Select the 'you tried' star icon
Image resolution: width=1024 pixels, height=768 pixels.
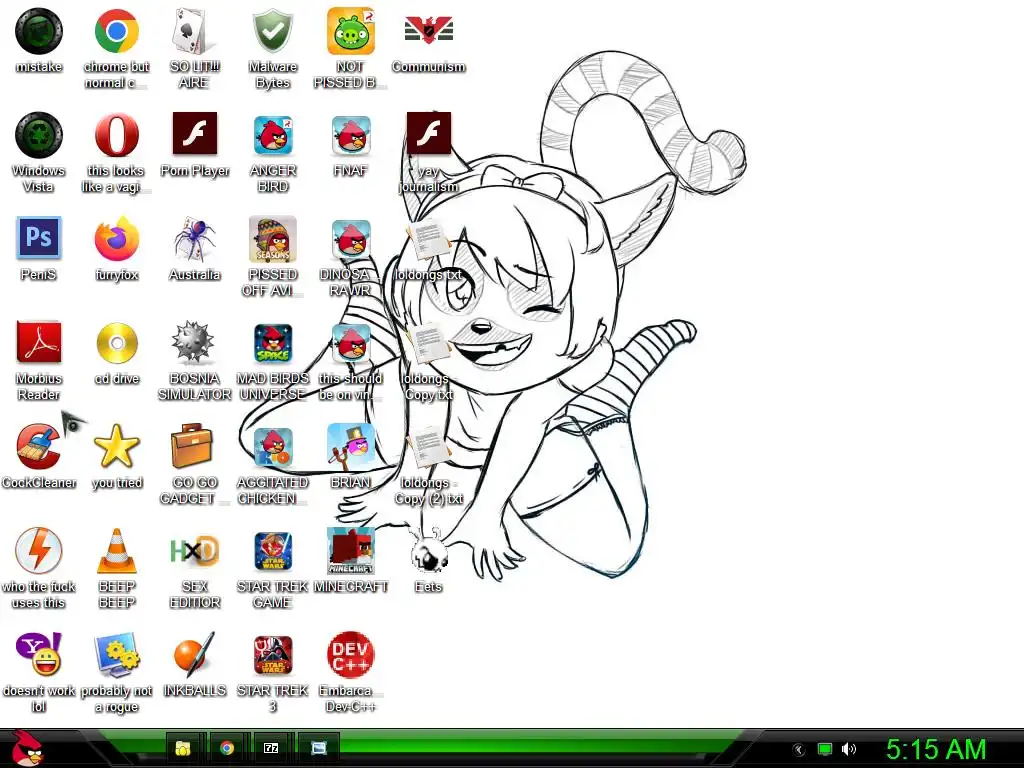coord(116,446)
